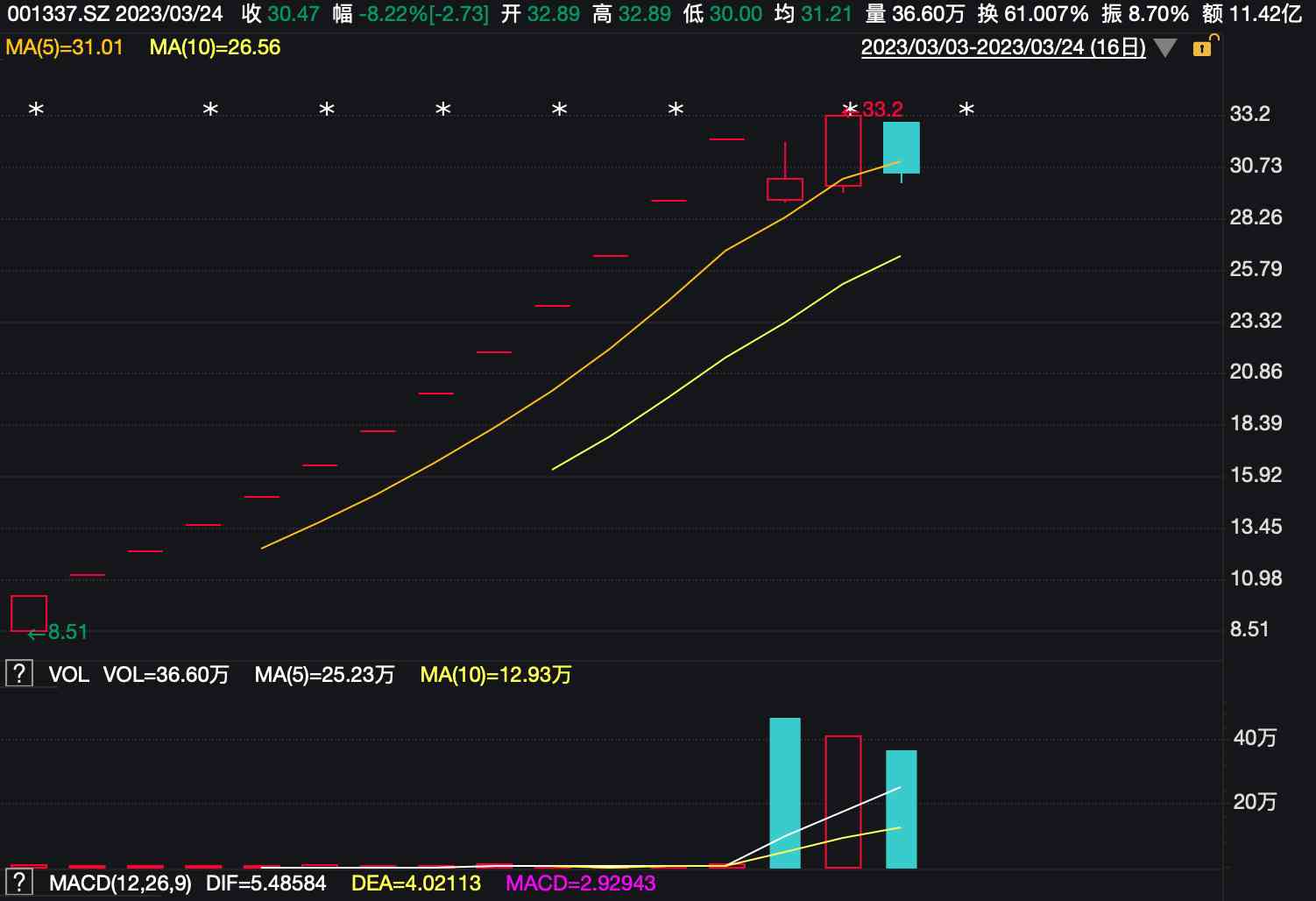Click the red hollow volume bar
This screenshot has height=901, width=1316.
point(843,801)
